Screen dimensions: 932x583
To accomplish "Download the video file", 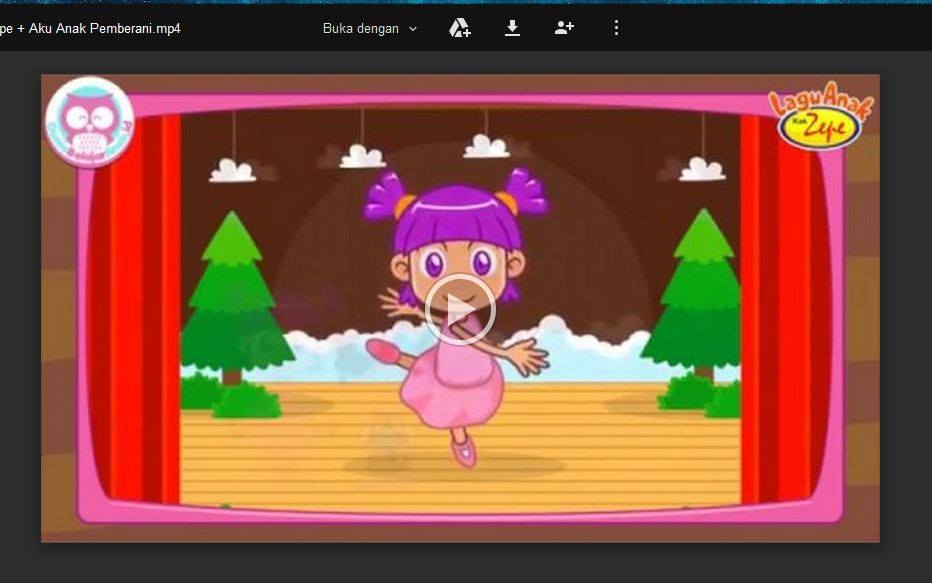I will pos(512,28).
